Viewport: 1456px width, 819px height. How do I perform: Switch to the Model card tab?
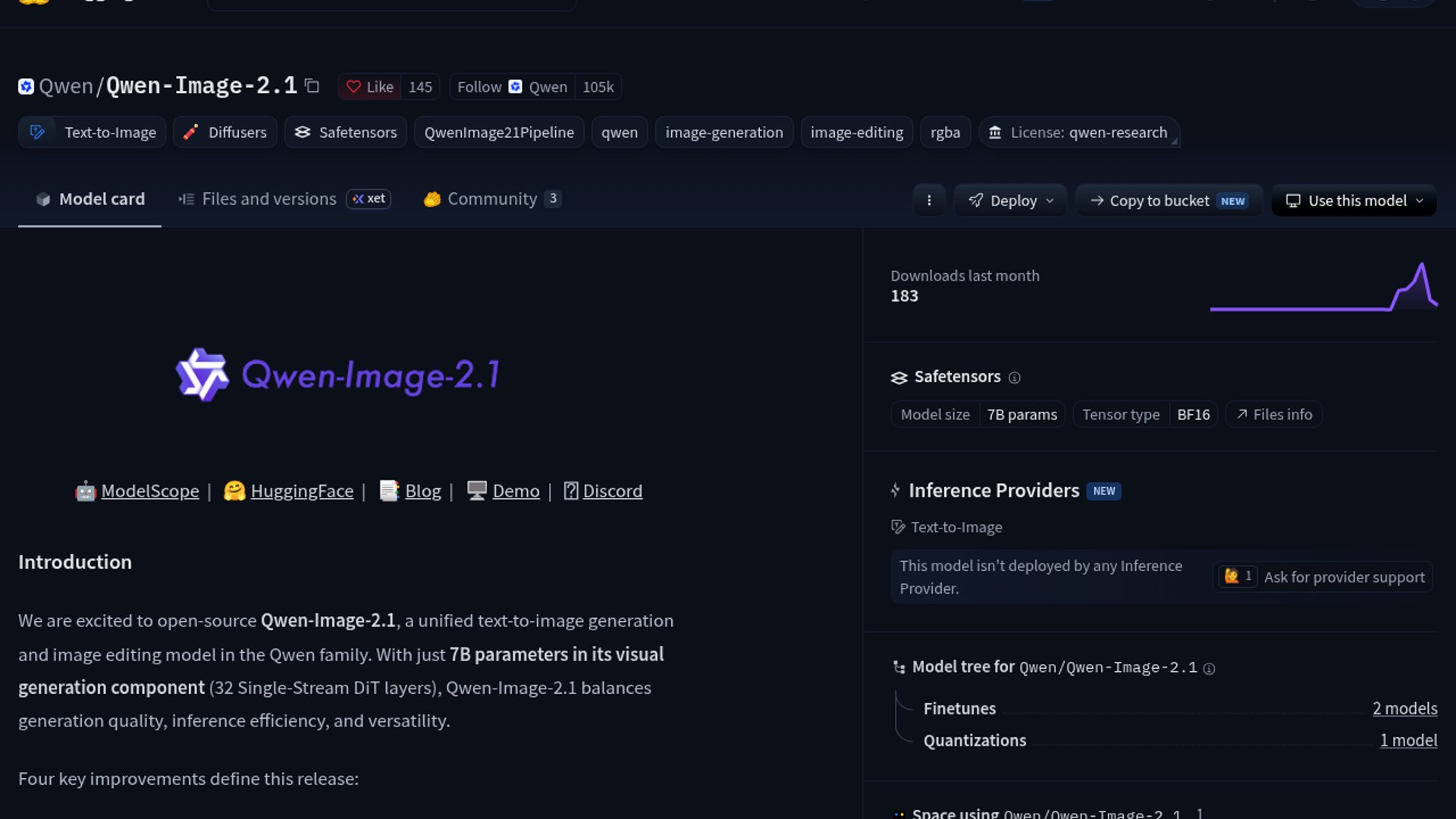(89, 199)
